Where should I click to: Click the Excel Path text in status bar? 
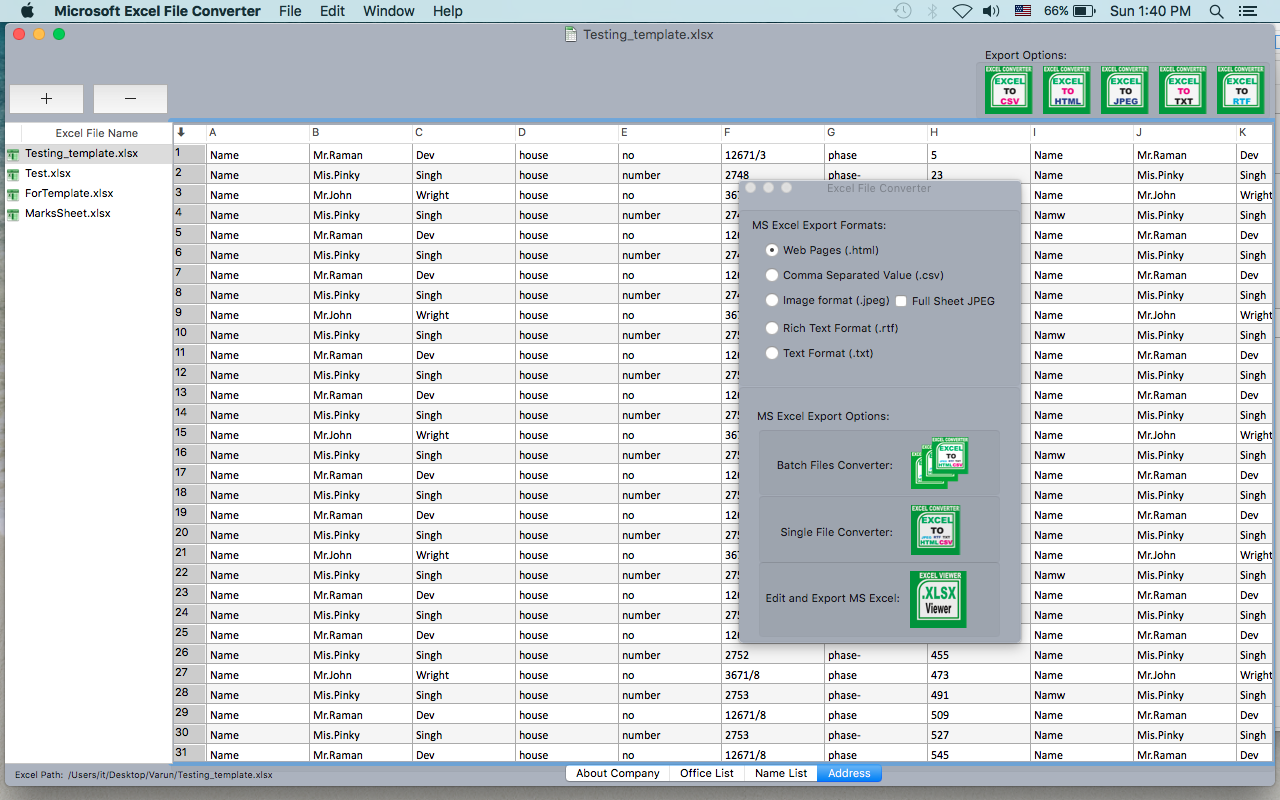(143, 775)
